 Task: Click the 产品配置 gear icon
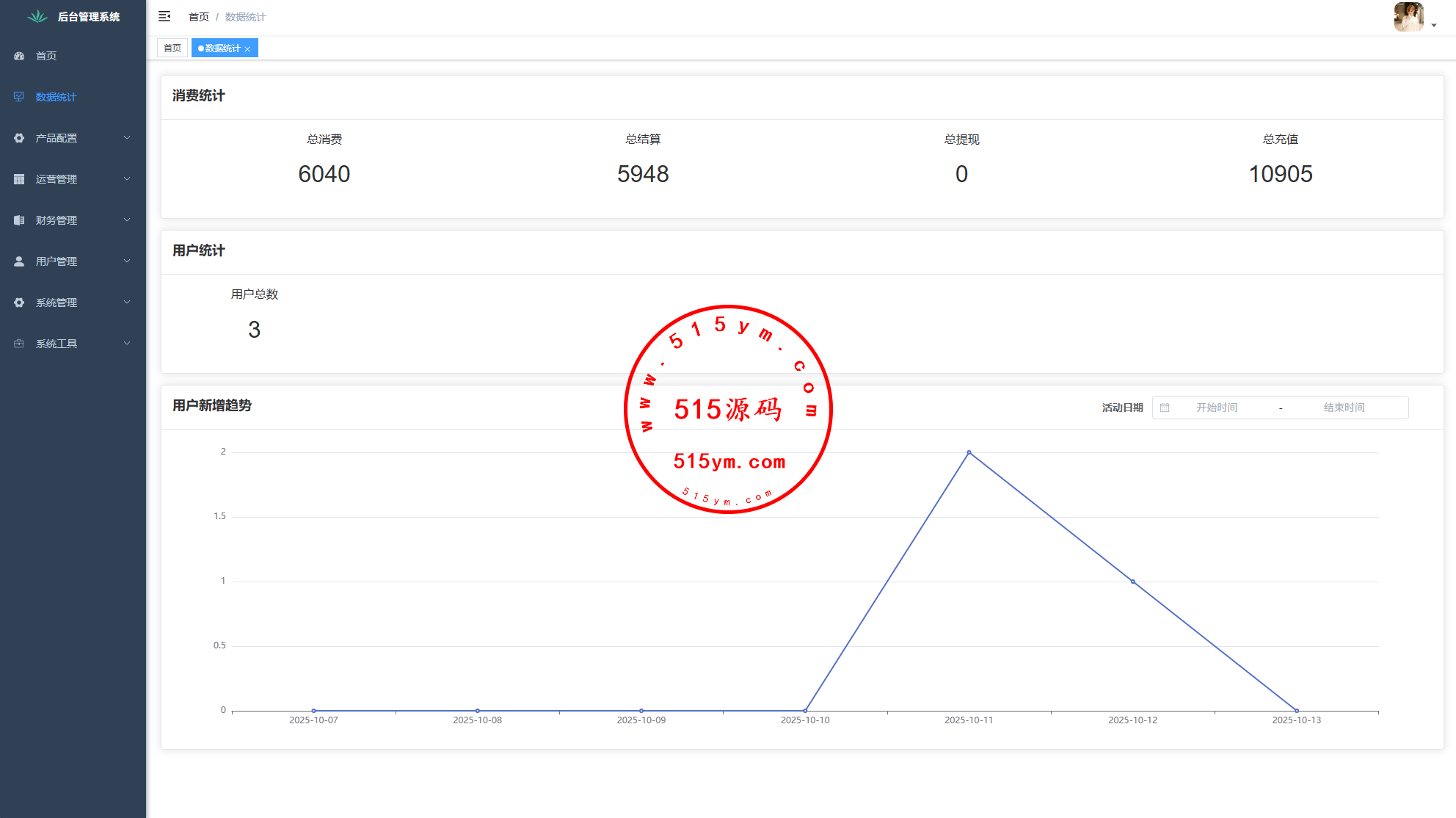point(19,138)
